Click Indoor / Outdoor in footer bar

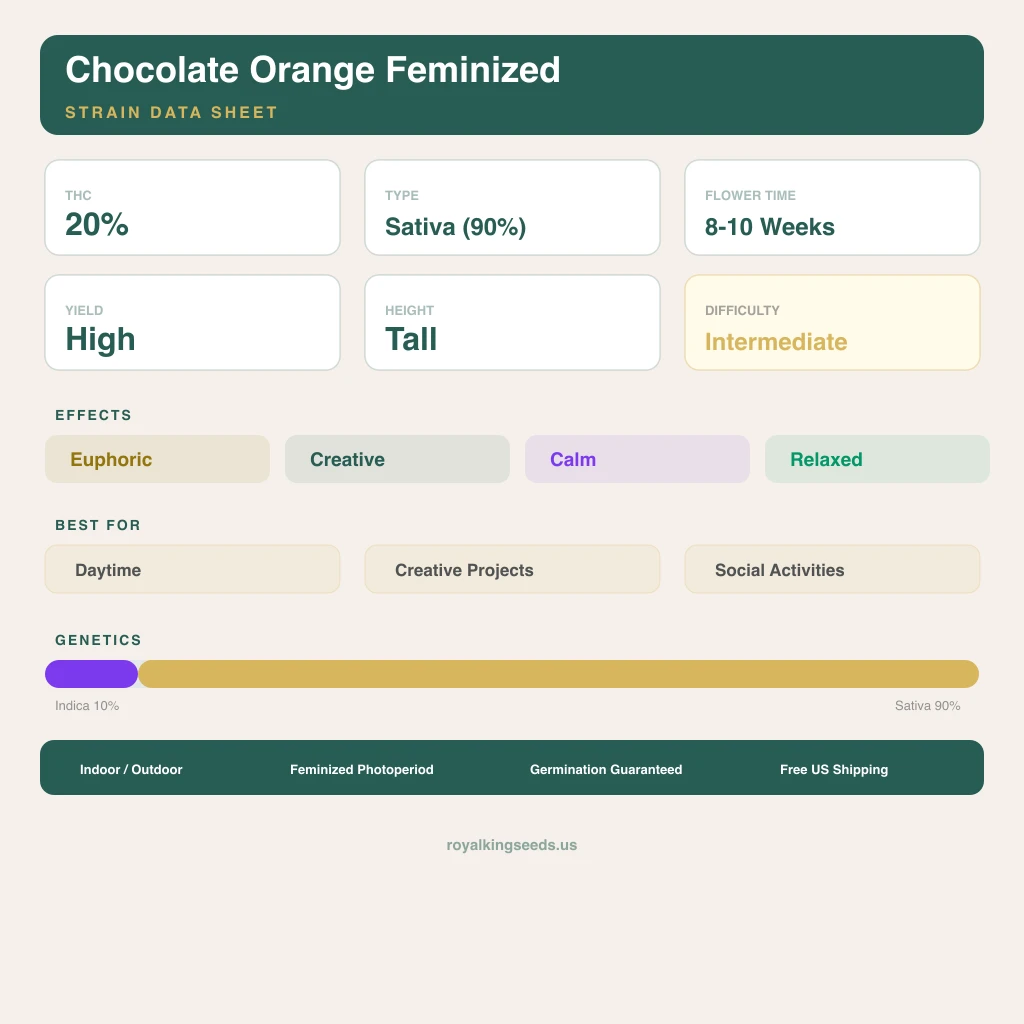click(131, 769)
